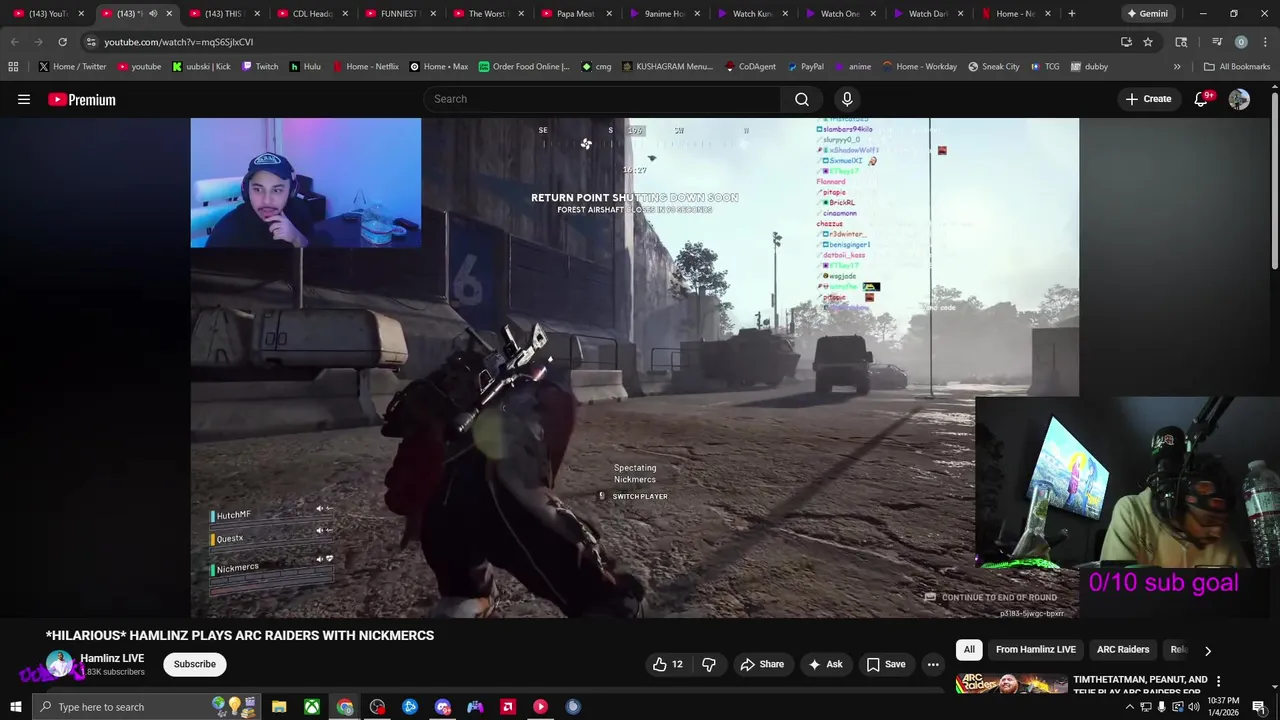
Task: Open the Chrome profile avatar
Action: [1241, 42]
